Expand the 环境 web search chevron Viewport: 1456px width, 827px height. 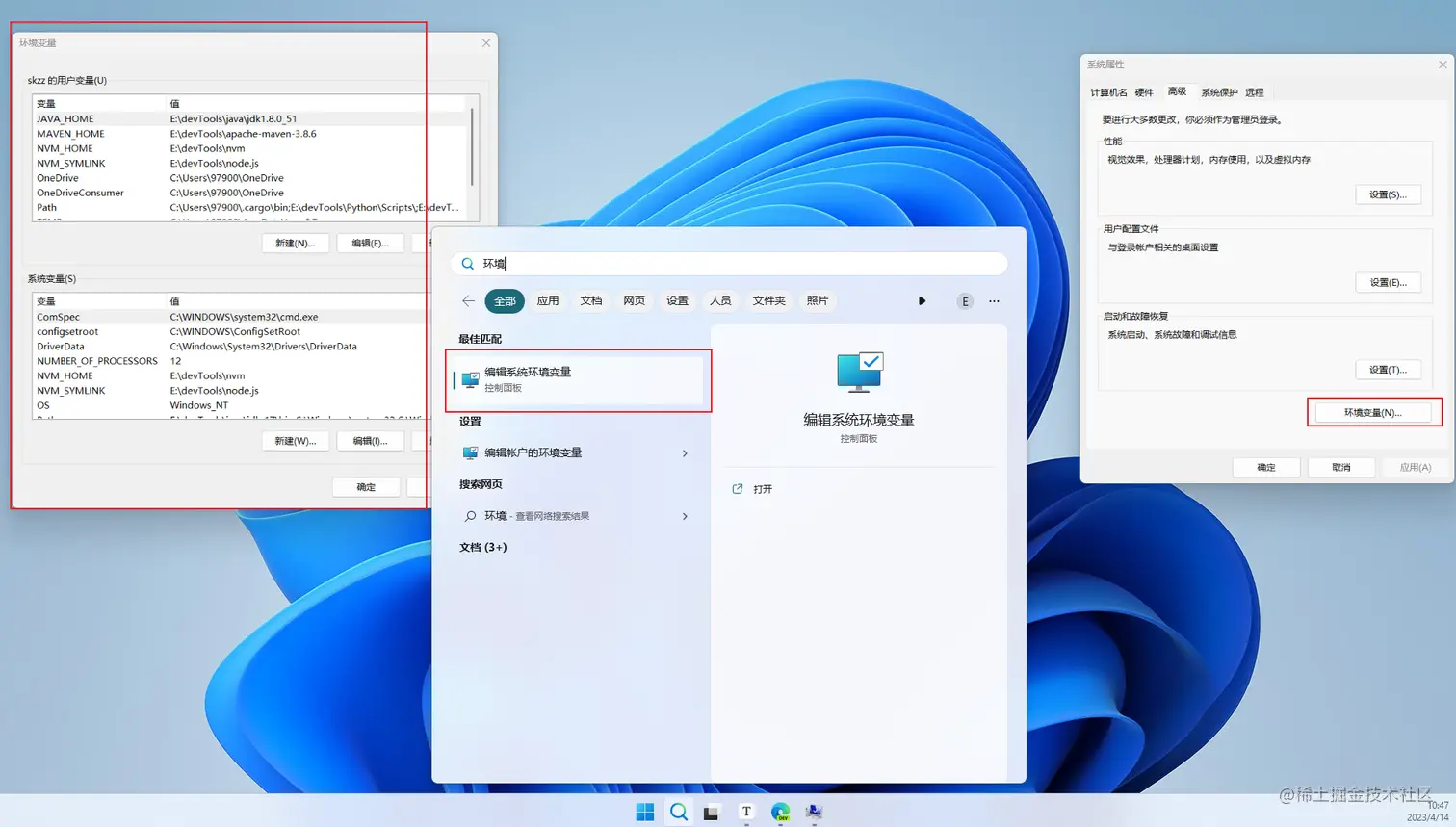click(685, 516)
